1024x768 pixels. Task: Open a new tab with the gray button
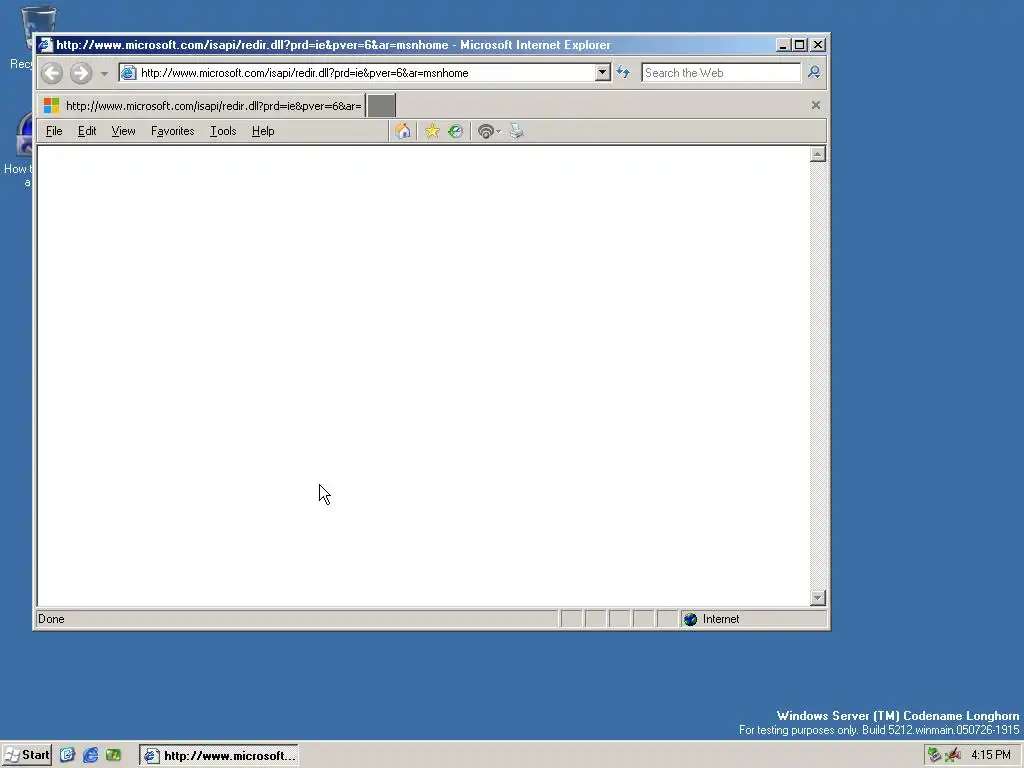tap(381, 106)
